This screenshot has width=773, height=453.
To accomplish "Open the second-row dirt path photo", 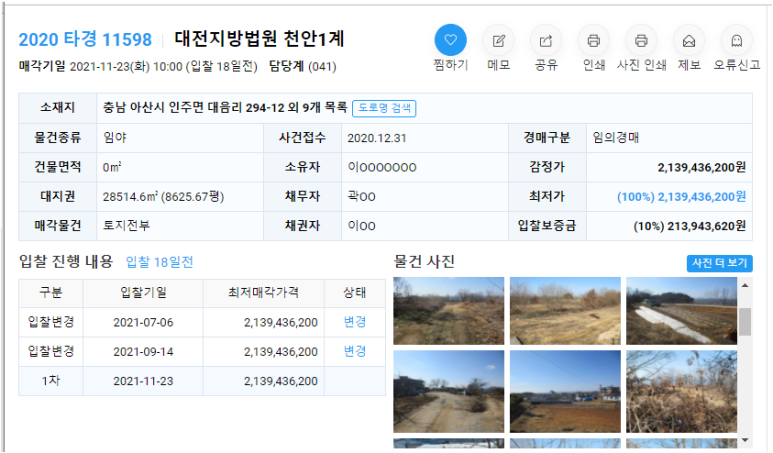I will click(449, 391).
